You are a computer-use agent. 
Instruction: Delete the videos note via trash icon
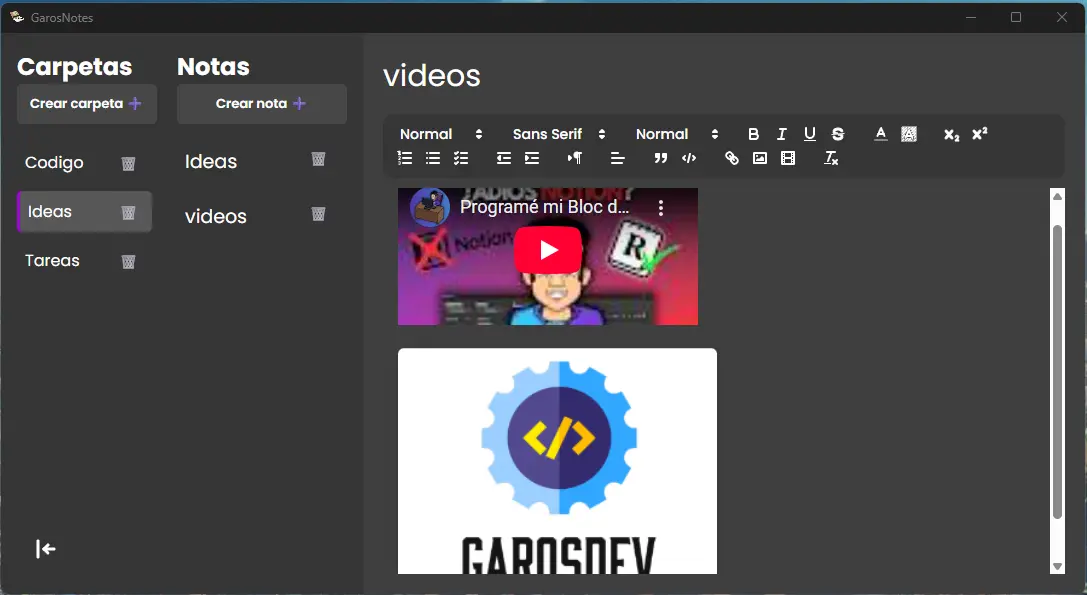pyautogui.click(x=318, y=214)
